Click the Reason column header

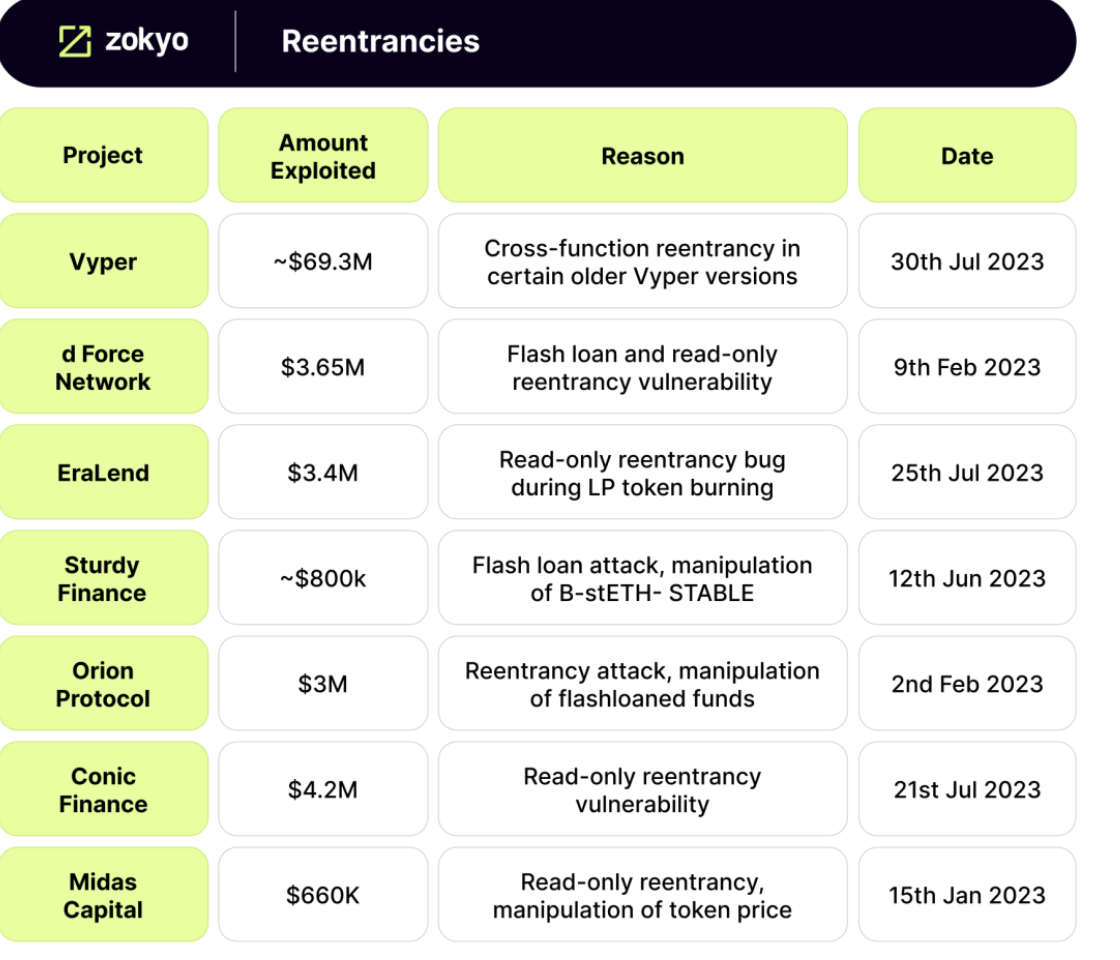pos(642,156)
